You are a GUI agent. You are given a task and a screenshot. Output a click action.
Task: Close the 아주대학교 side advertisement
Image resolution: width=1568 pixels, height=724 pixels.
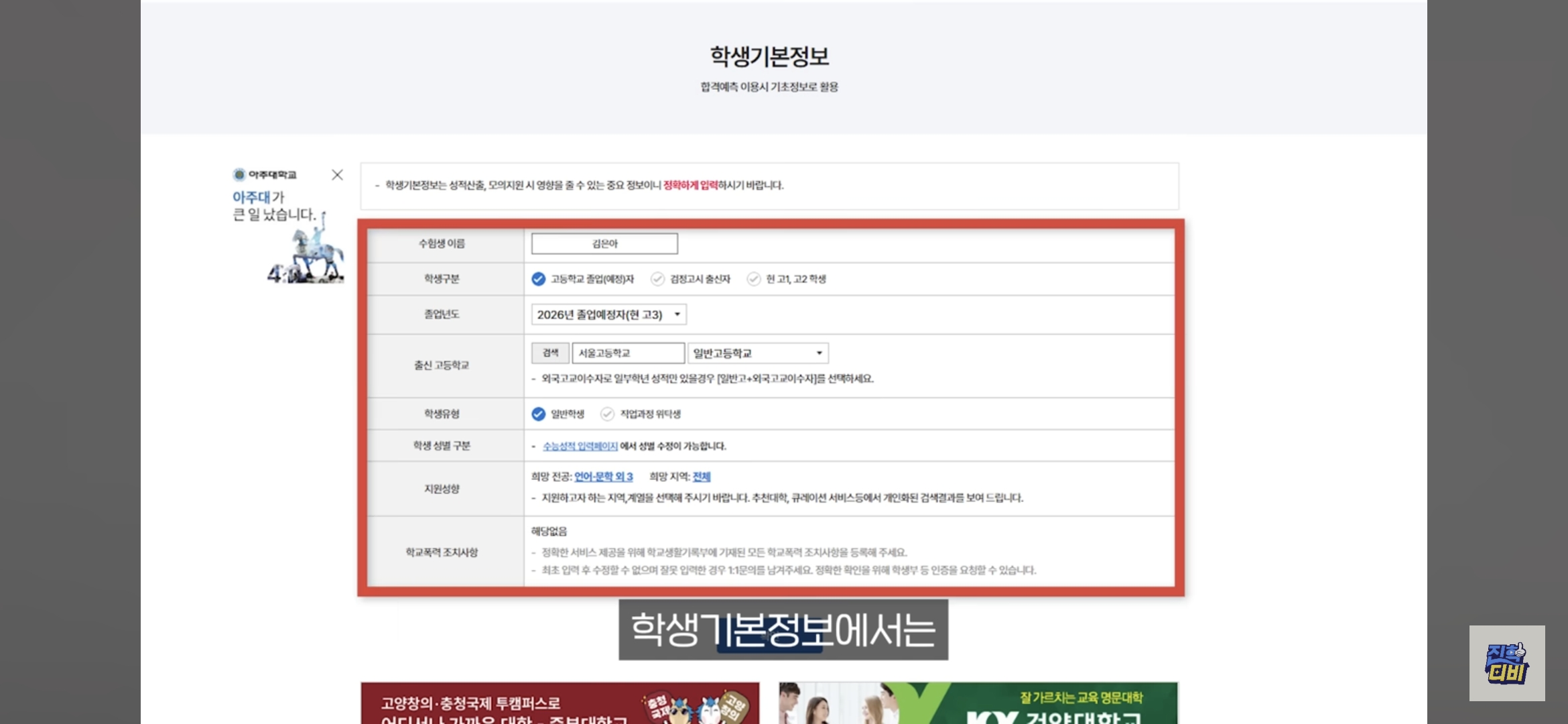click(x=337, y=175)
